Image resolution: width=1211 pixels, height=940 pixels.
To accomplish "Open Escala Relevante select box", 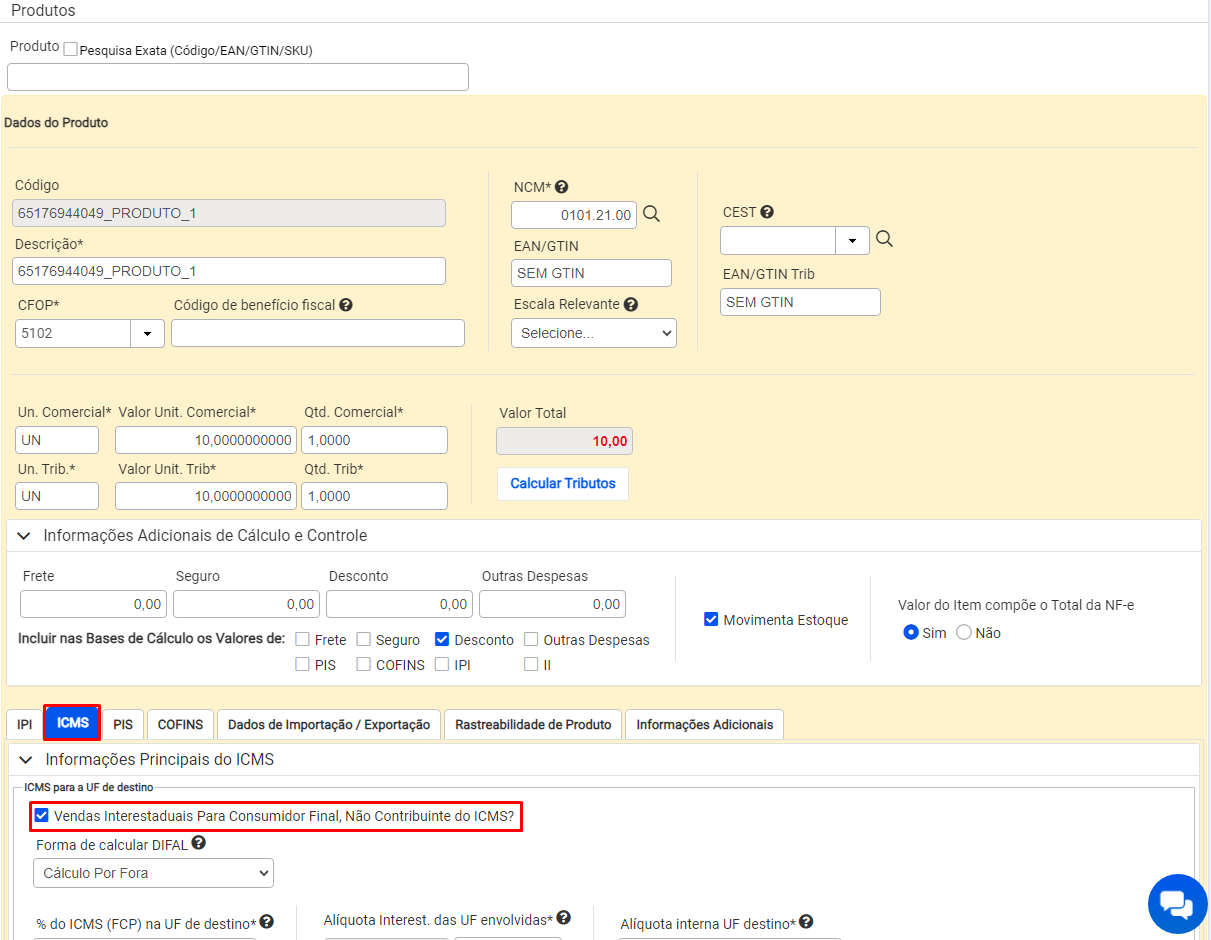I will (x=594, y=333).
